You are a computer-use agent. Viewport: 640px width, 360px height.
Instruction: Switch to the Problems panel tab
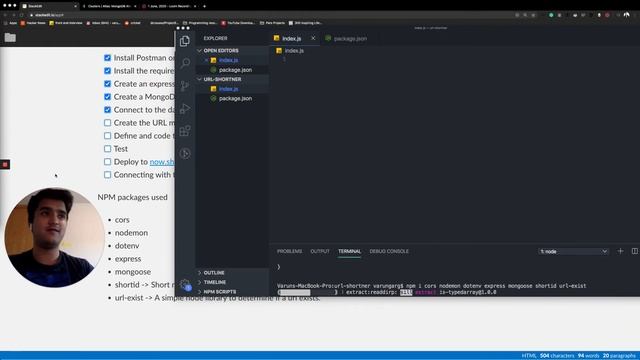289,251
